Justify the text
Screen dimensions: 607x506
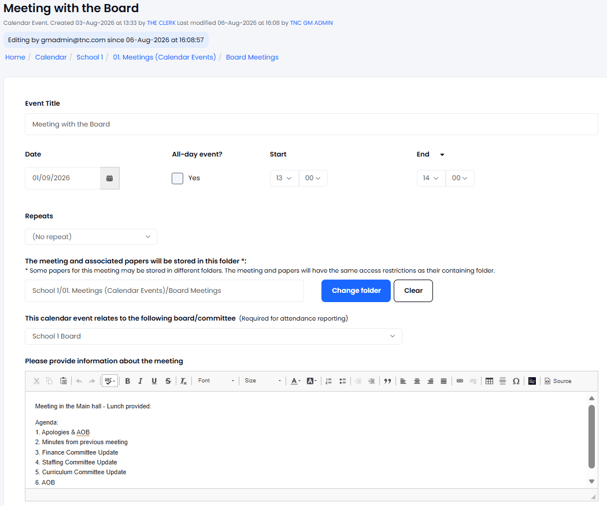coord(444,381)
